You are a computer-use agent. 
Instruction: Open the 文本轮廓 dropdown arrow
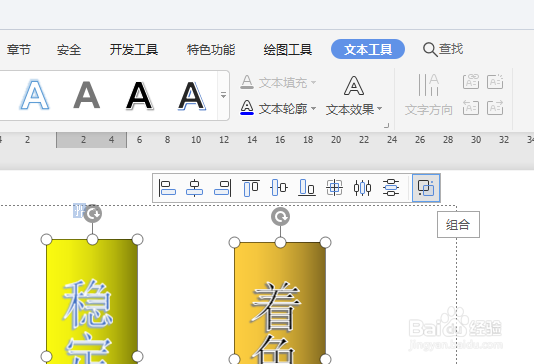coord(314,109)
